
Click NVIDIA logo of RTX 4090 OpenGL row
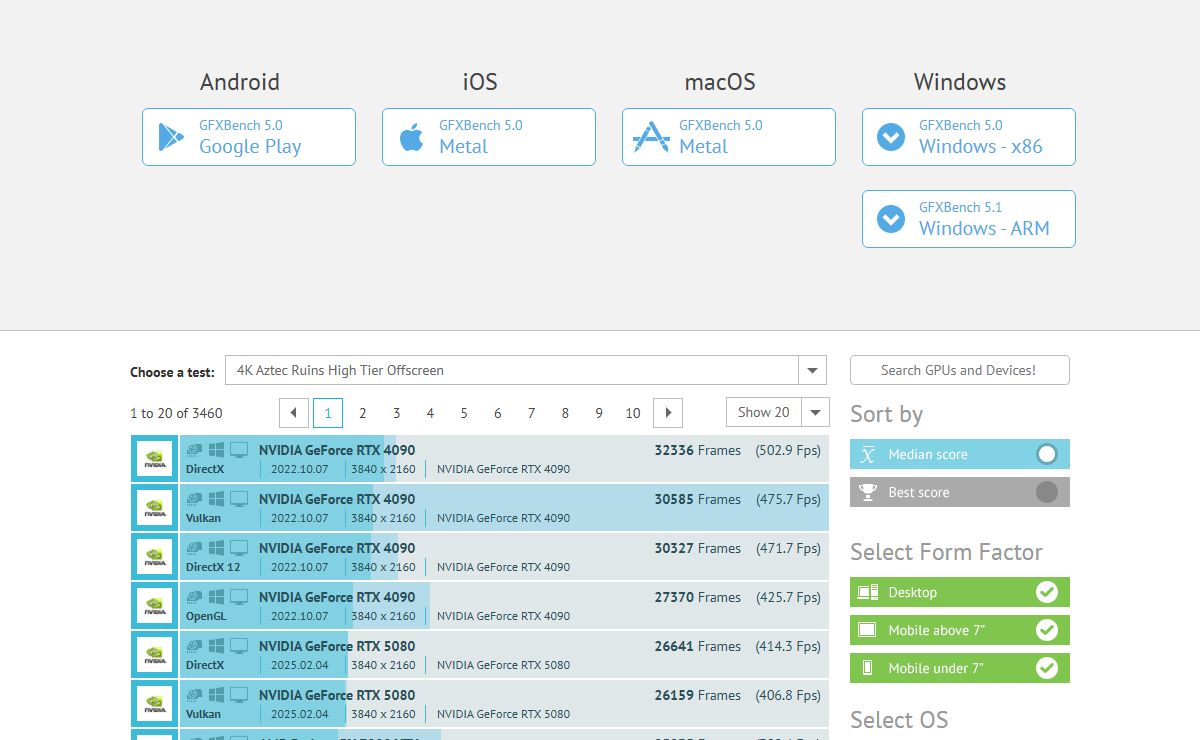155,606
